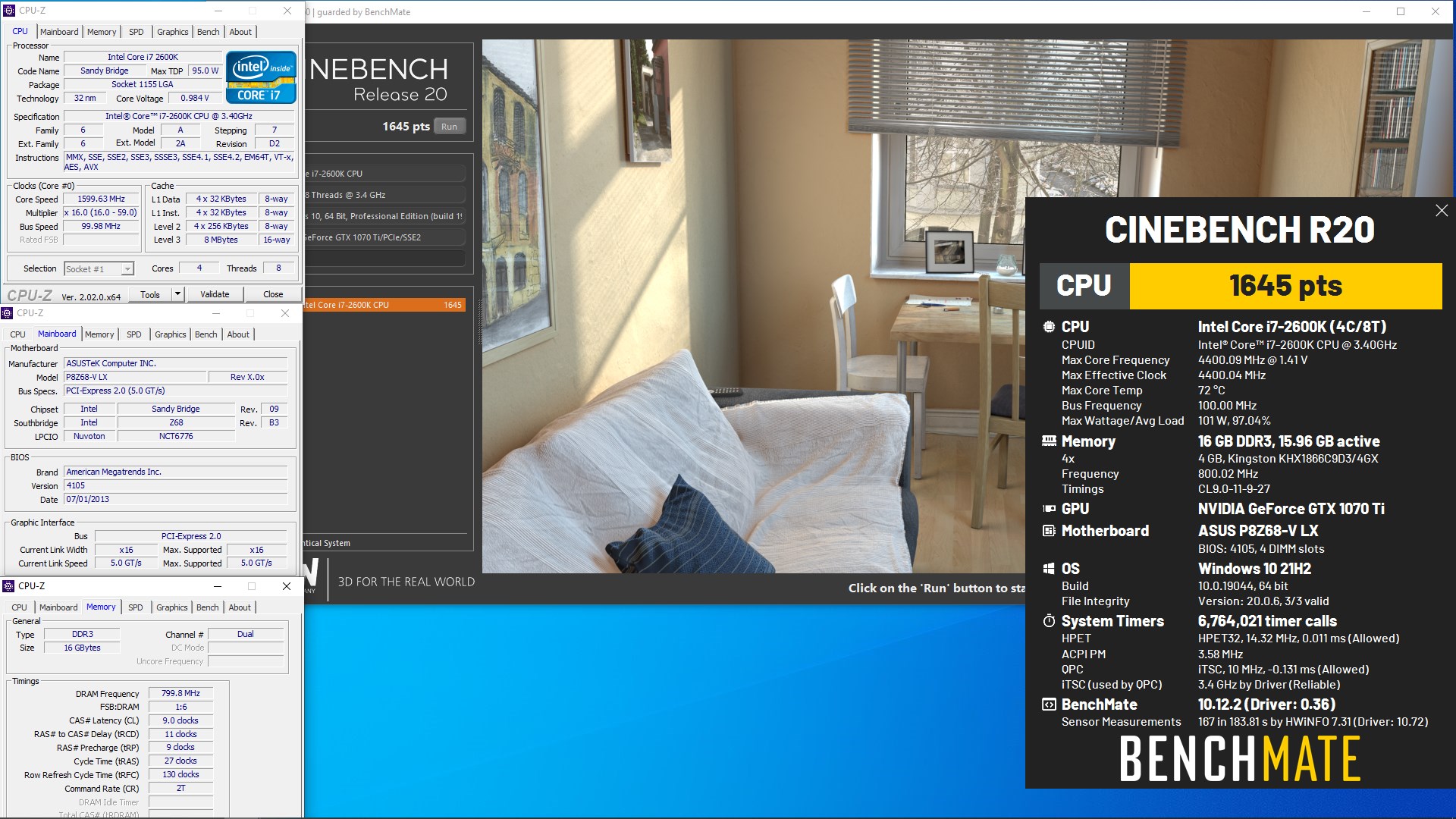Select About tab in Memory CPU-Z window
This screenshot has height=819, width=1456.
240,607
